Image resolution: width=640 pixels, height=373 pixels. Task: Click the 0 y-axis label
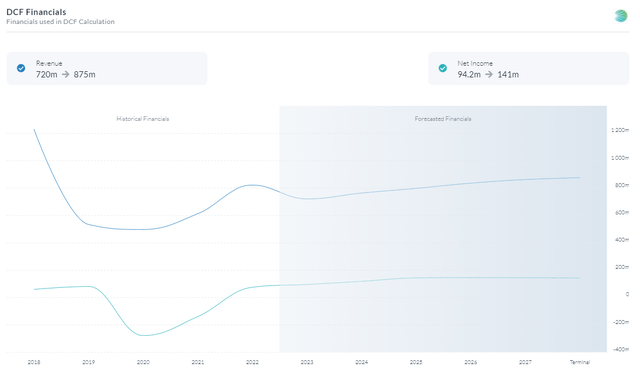627,294
